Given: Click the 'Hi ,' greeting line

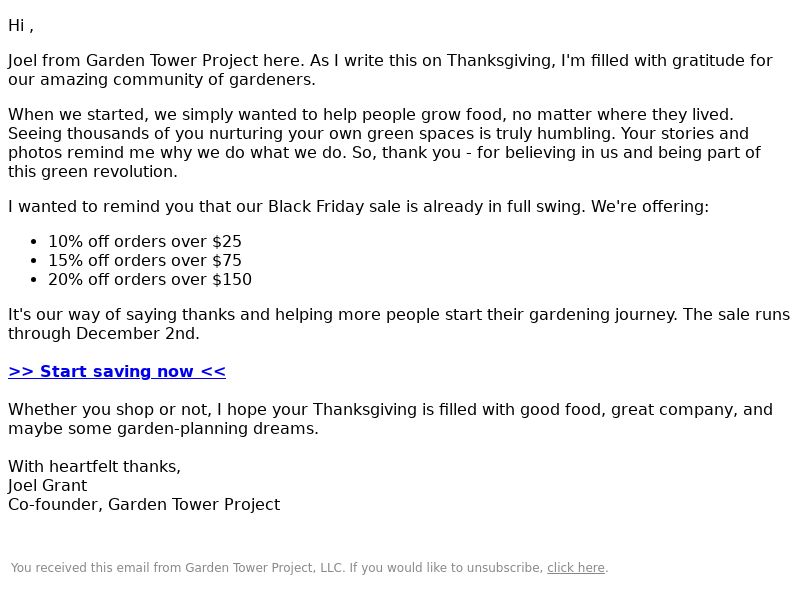Looking at the screenshot, I should click(x=21, y=26).
